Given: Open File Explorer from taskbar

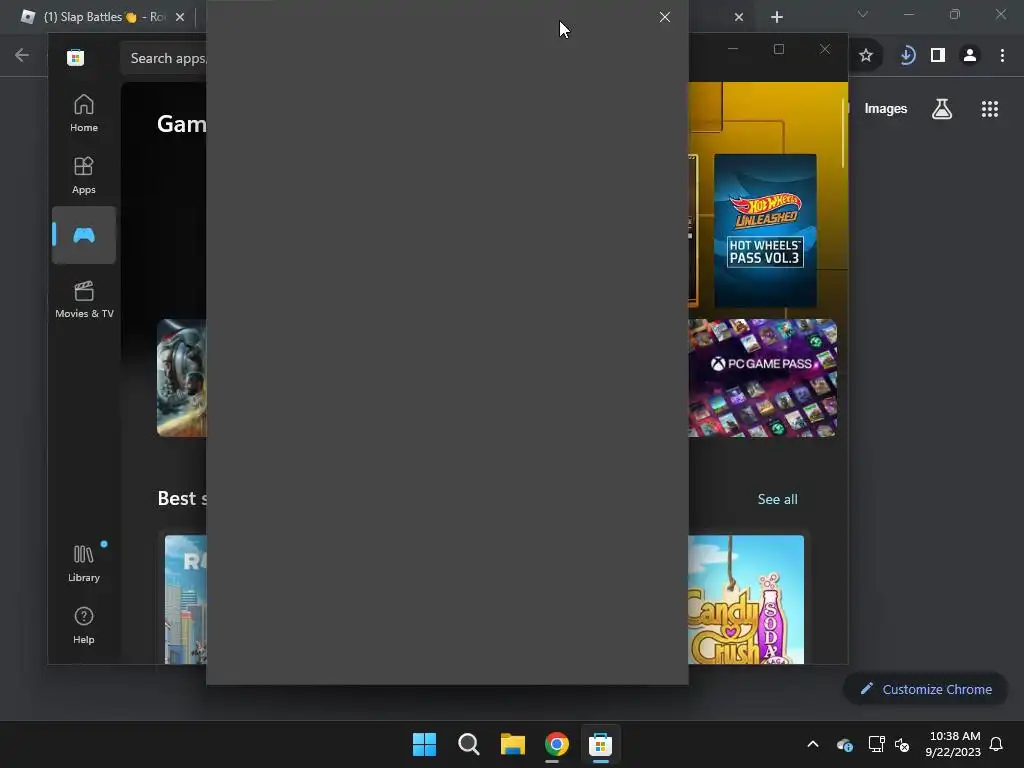Looking at the screenshot, I should (513, 744).
